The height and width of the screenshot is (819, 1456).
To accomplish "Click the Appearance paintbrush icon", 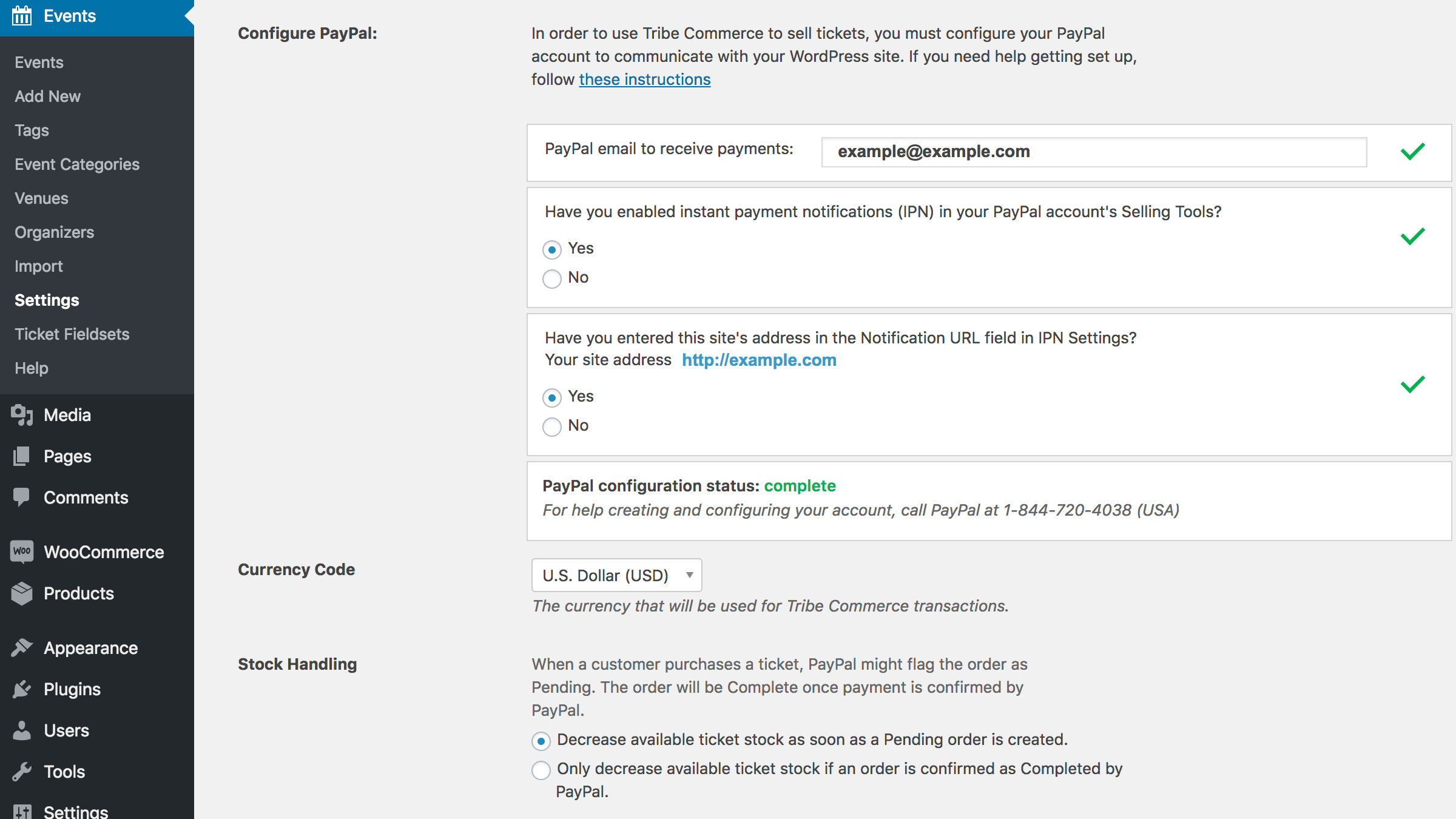I will coord(22,648).
